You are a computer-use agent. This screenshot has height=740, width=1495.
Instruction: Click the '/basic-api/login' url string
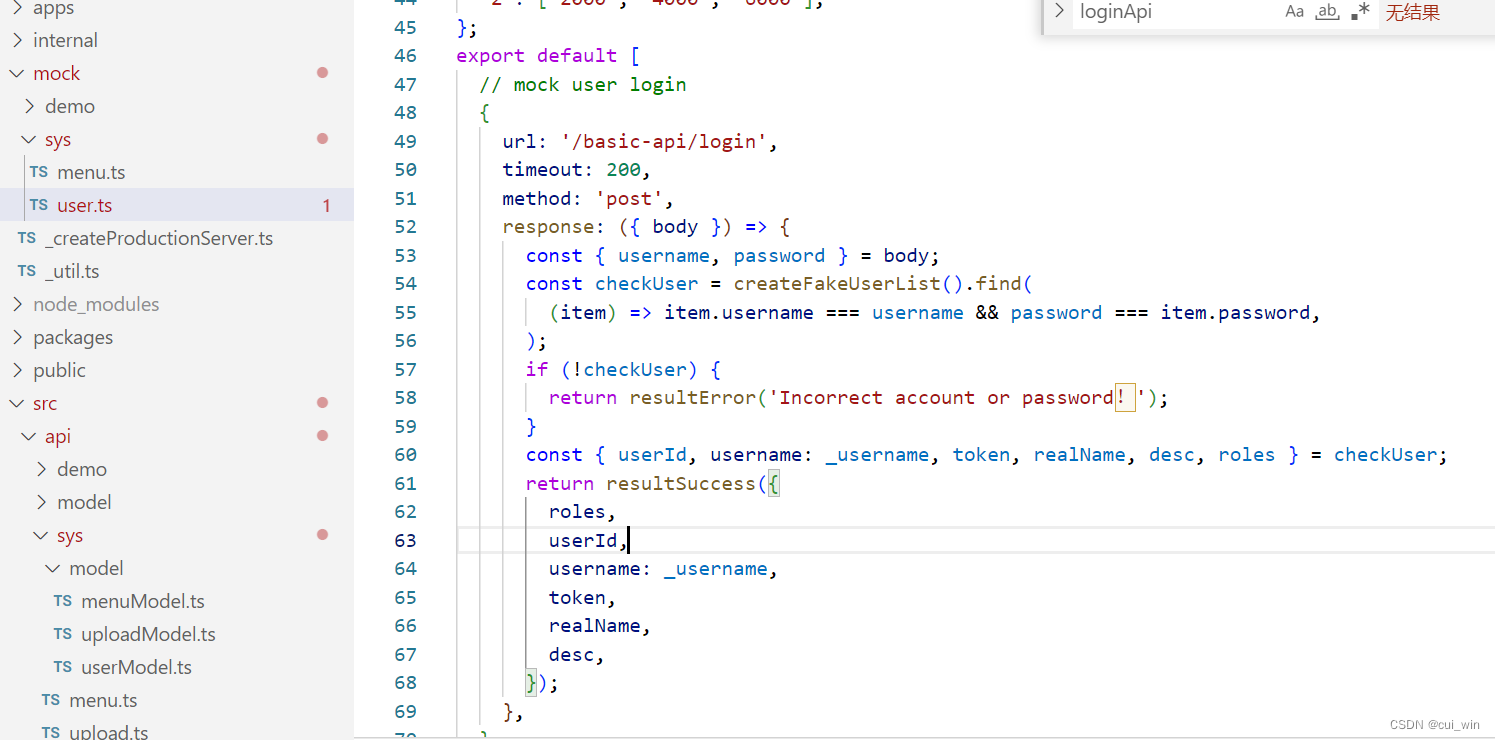(663, 141)
